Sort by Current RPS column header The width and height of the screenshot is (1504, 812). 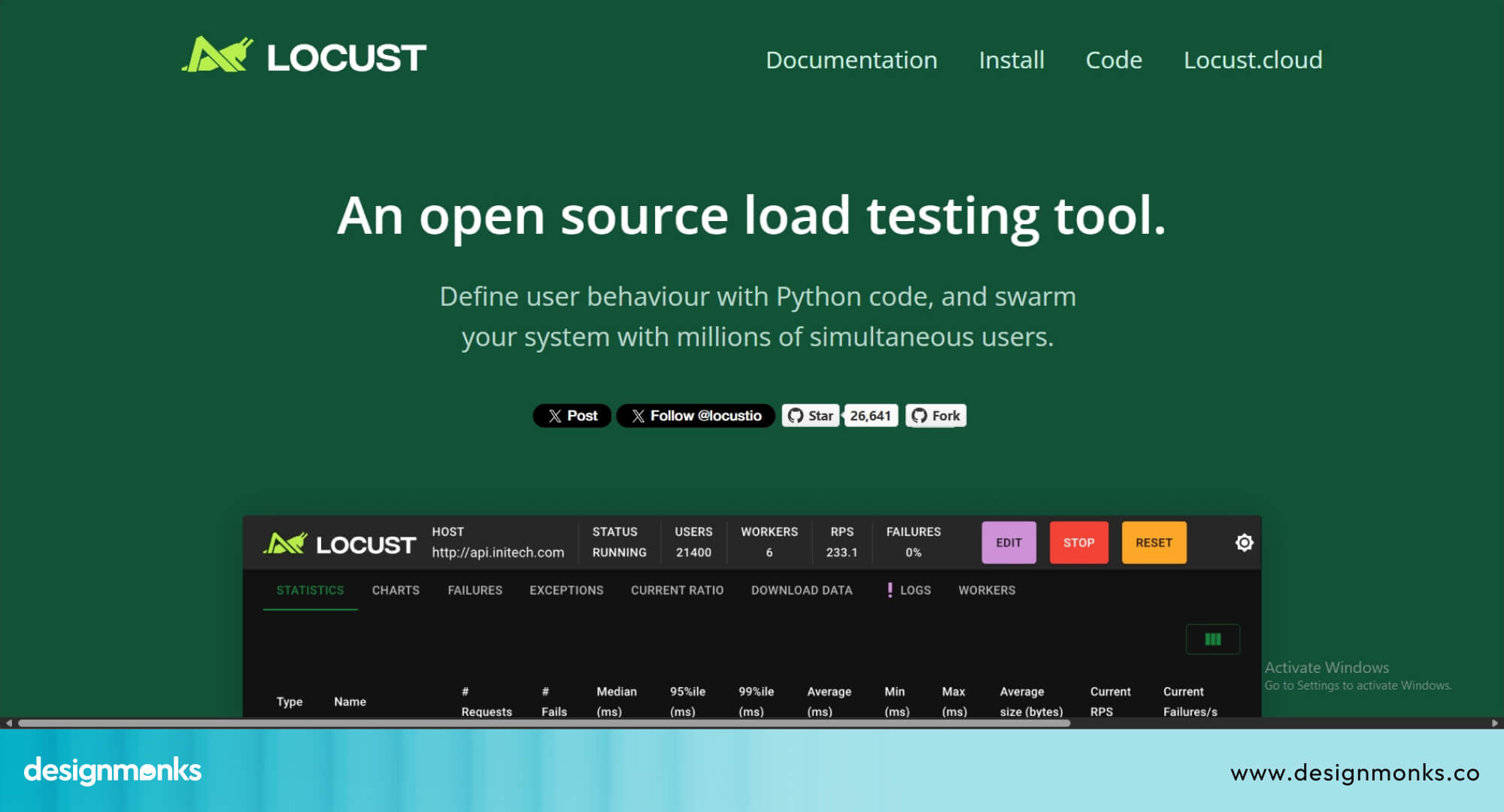coord(1110,701)
